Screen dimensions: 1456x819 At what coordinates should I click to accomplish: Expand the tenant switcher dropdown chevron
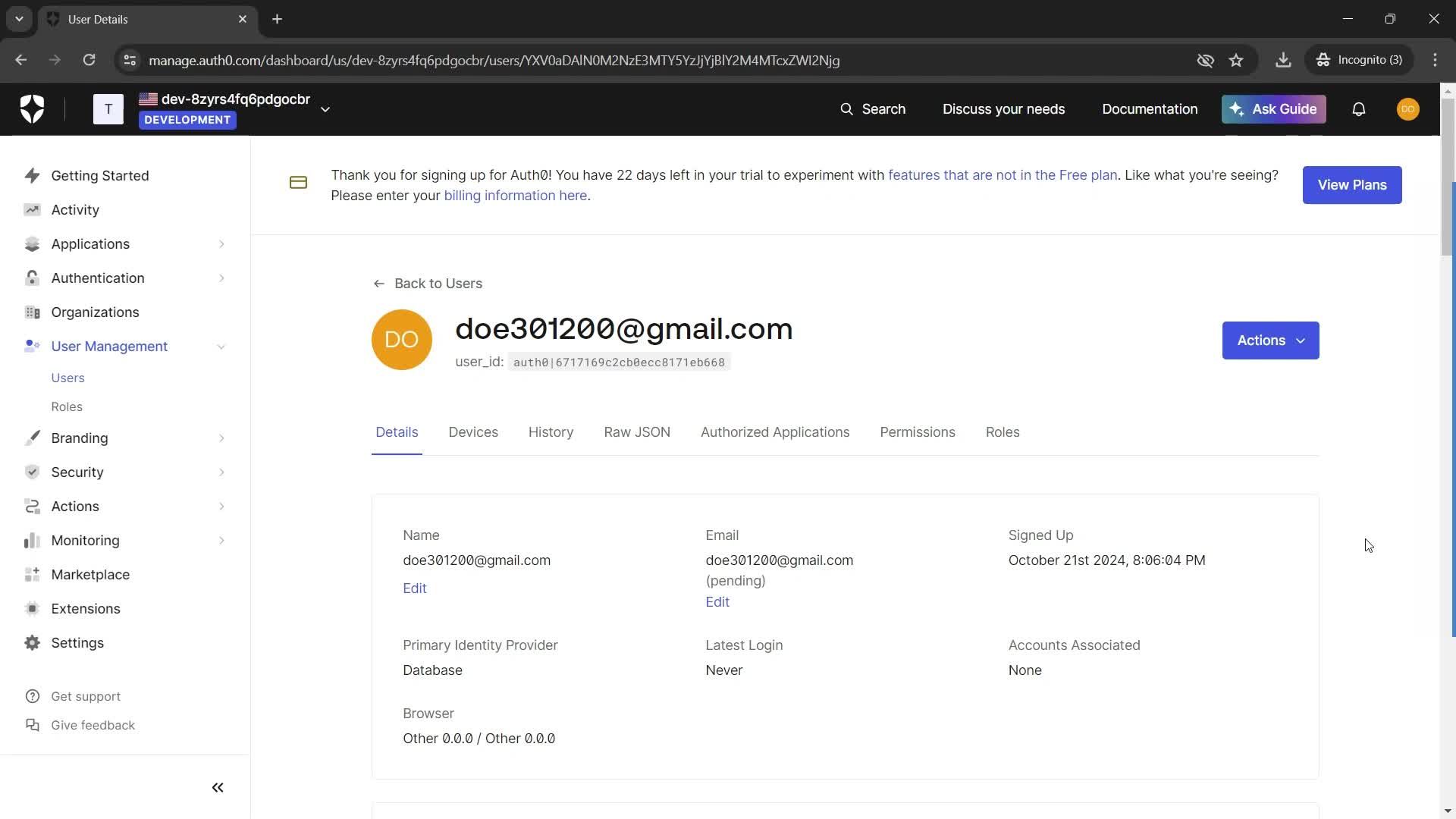tap(325, 109)
